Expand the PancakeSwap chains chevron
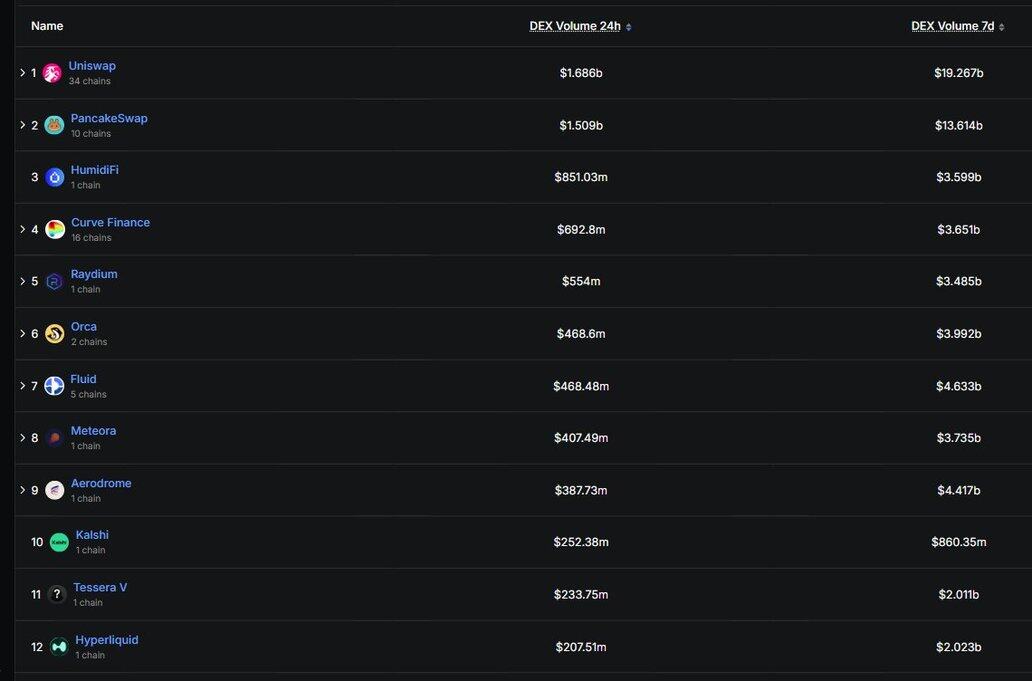1032x681 pixels. point(23,125)
